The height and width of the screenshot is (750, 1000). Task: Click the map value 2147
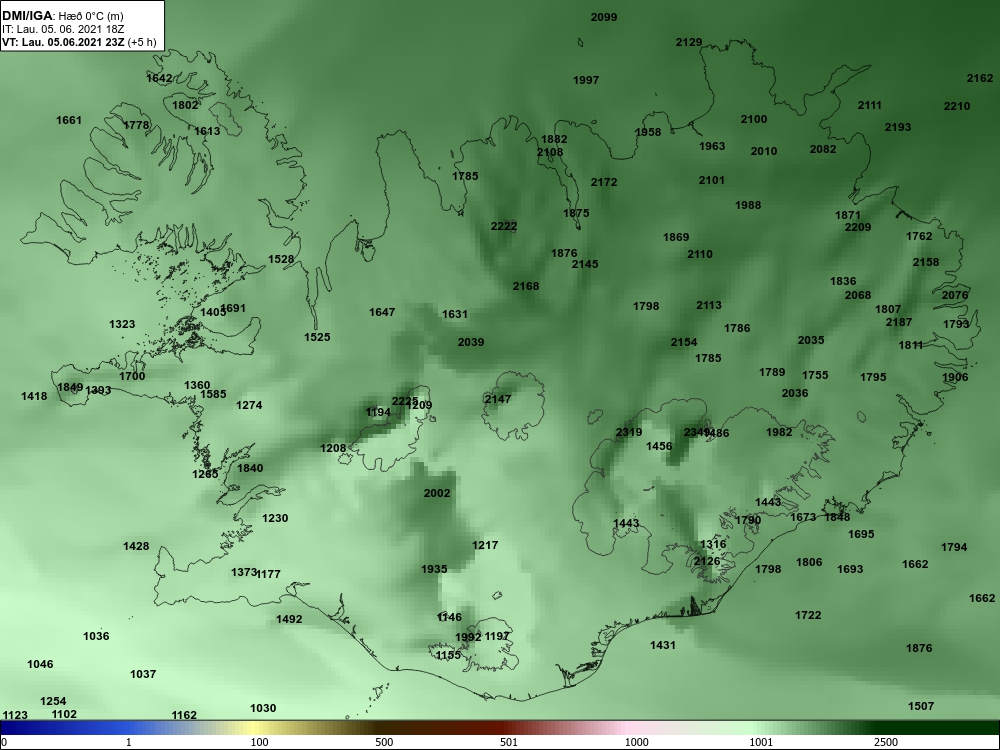click(497, 399)
